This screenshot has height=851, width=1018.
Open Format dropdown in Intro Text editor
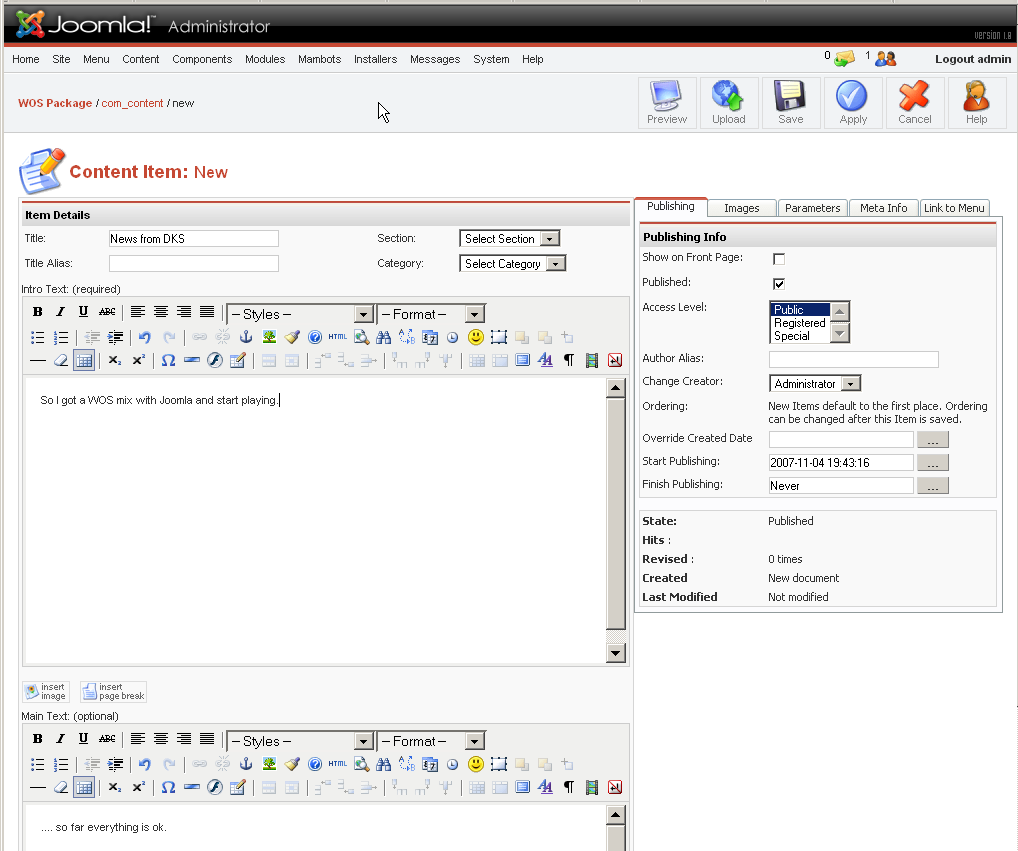(x=431, y=314)
